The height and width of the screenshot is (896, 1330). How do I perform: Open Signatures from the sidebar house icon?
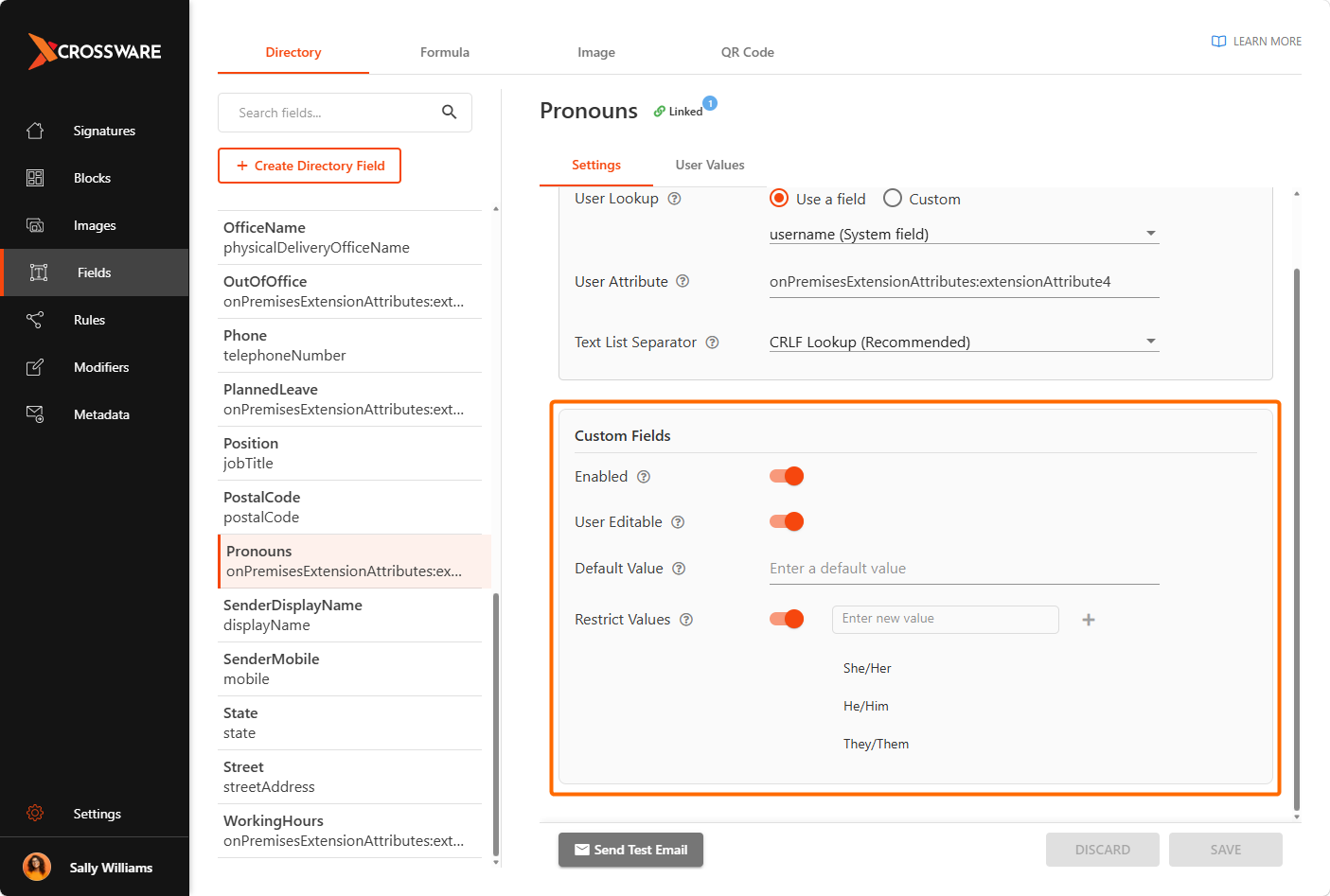coord(35,131)
